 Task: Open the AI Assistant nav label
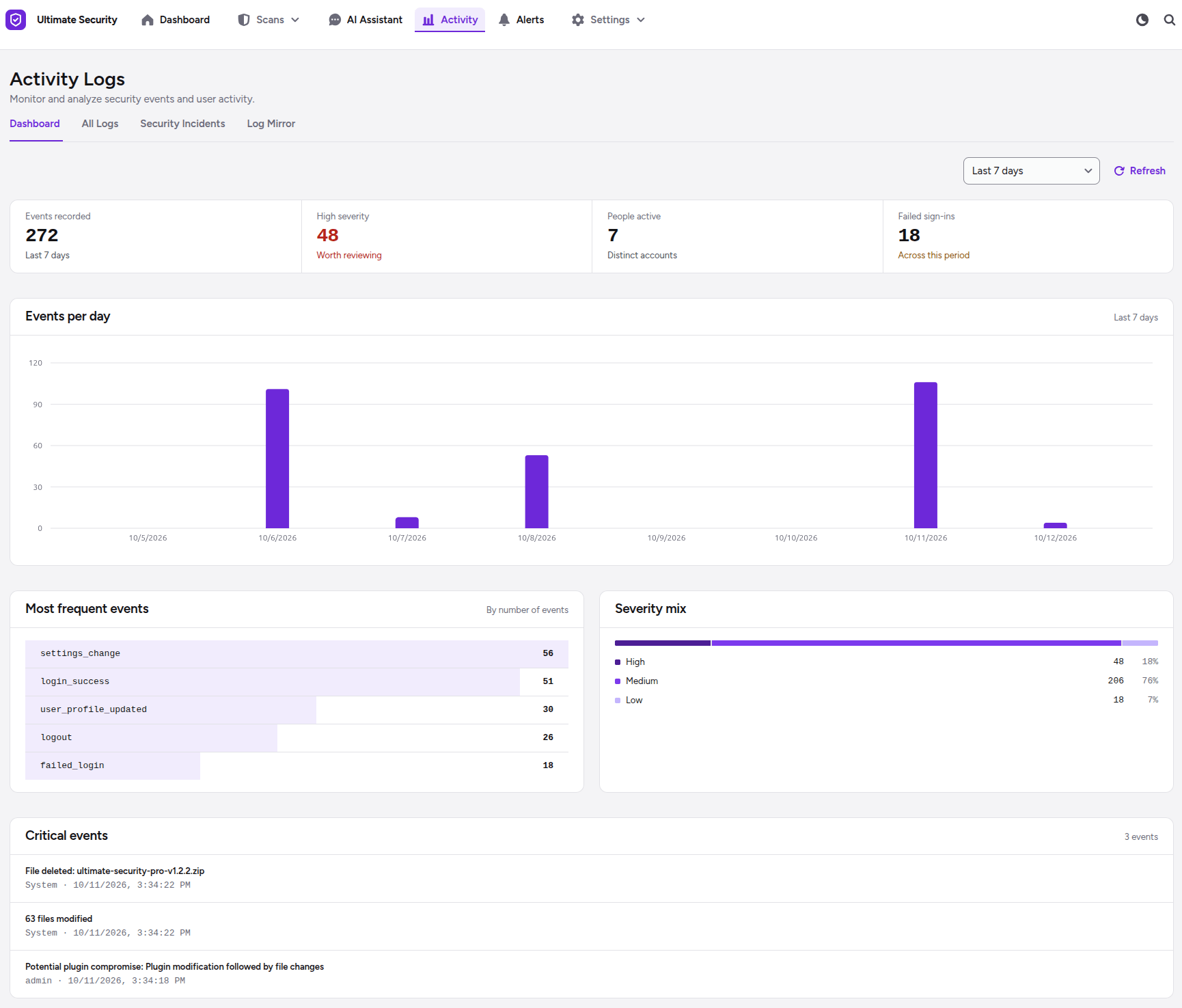click(374, 20)
